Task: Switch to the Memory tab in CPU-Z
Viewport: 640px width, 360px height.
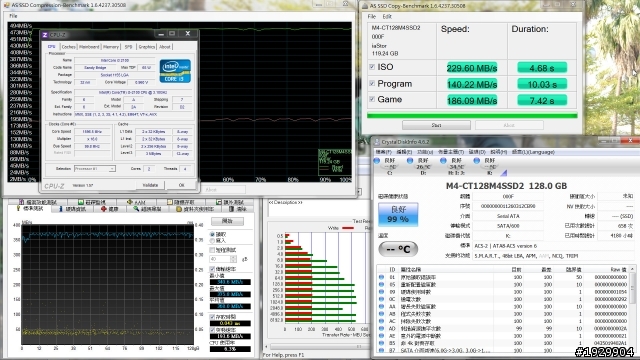Action: (x=111, y=47)
